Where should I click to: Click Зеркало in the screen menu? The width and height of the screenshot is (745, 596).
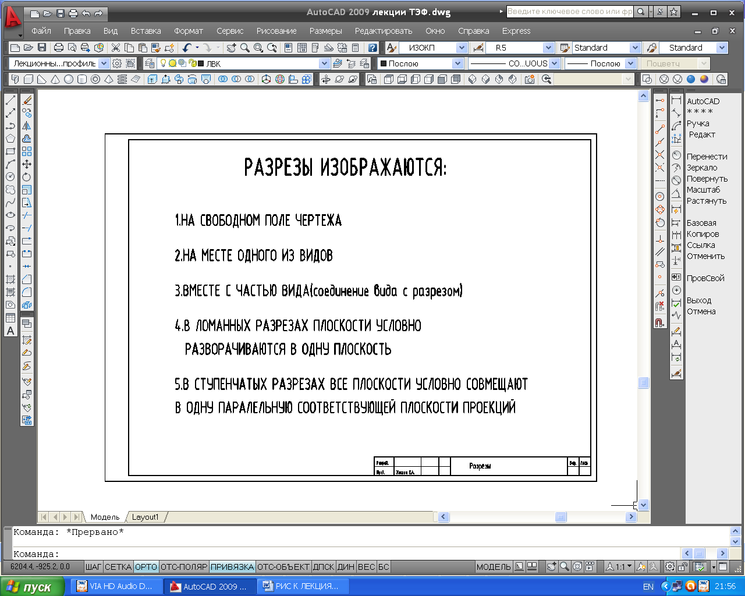[702, 168]
